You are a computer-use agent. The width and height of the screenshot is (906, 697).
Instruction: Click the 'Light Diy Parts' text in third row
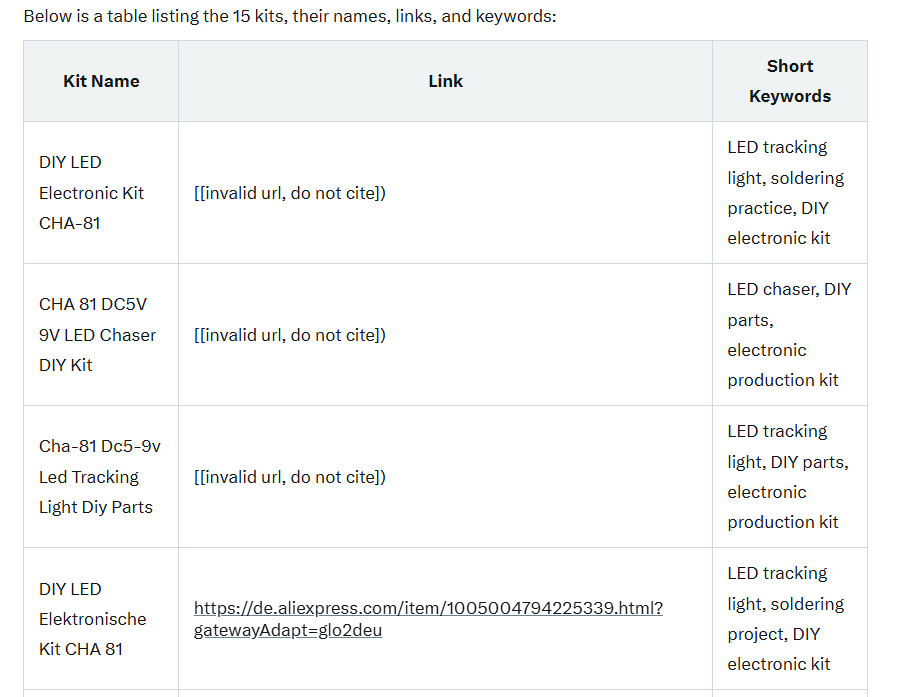[x=96, y=507]
